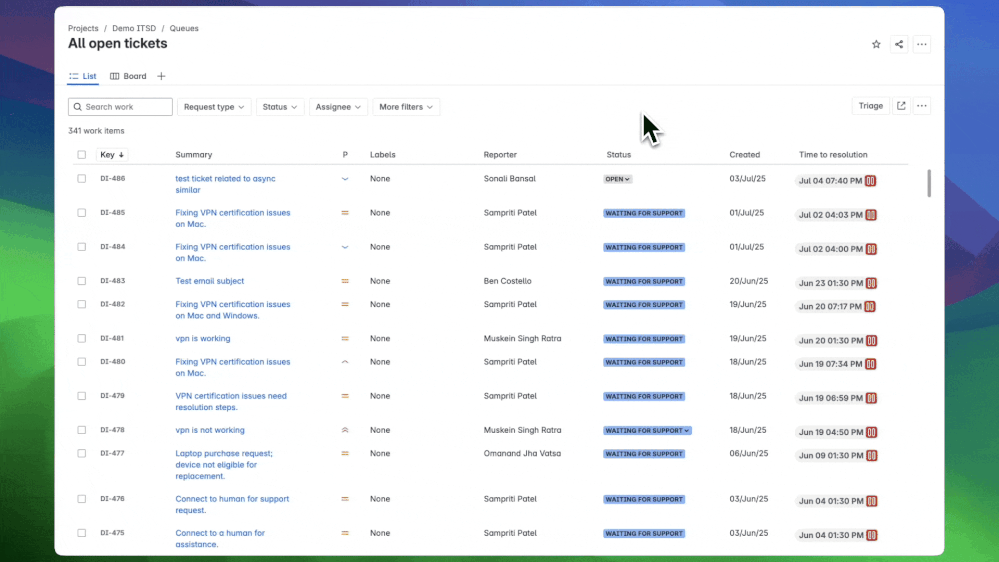Click the vertical scrollbar of the ticket list
This screenshot has width=999, height=562.
click(929, 184)
